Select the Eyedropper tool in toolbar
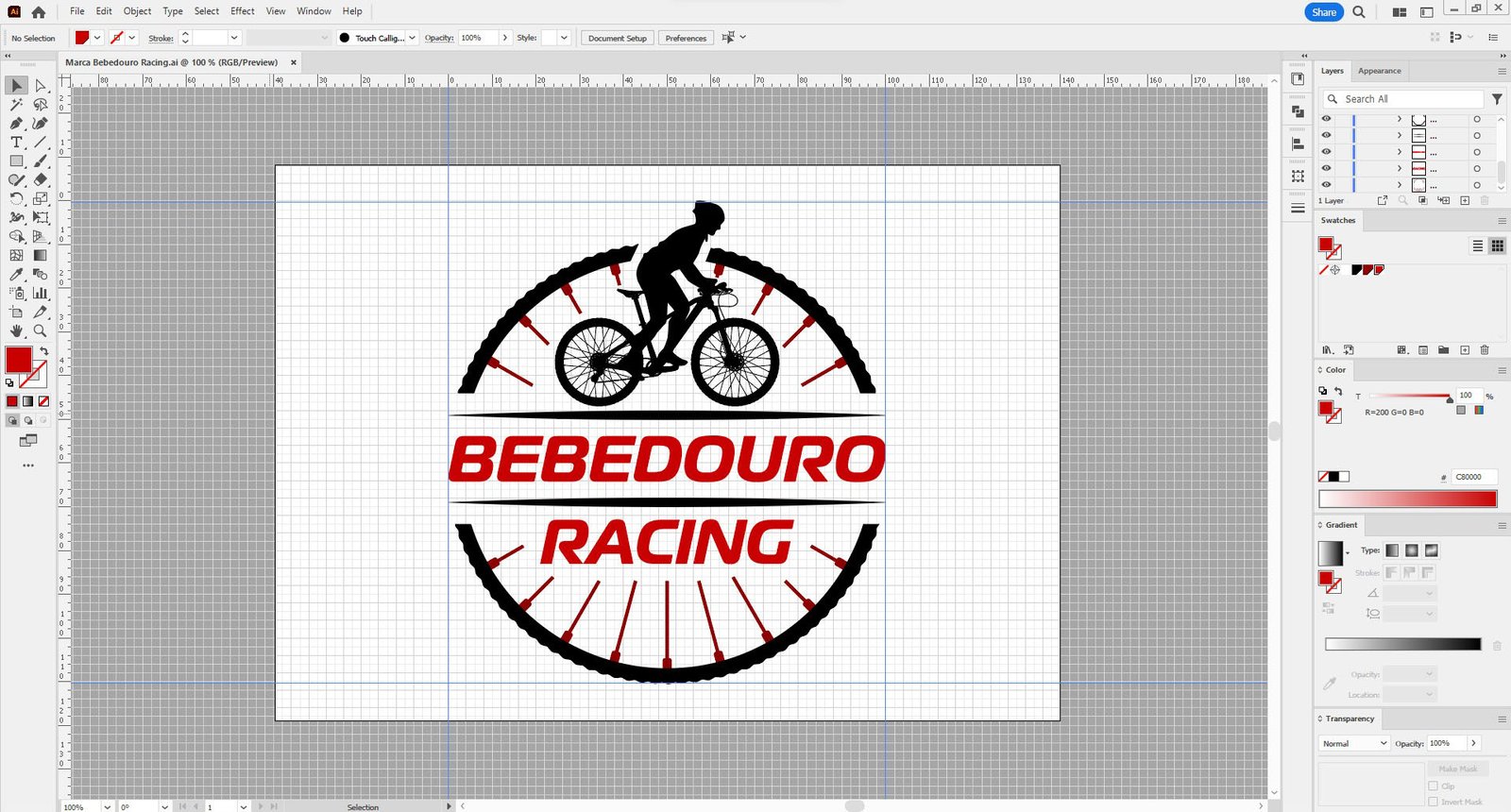This screenshot has height=812, width=1511. click(16, 274)
